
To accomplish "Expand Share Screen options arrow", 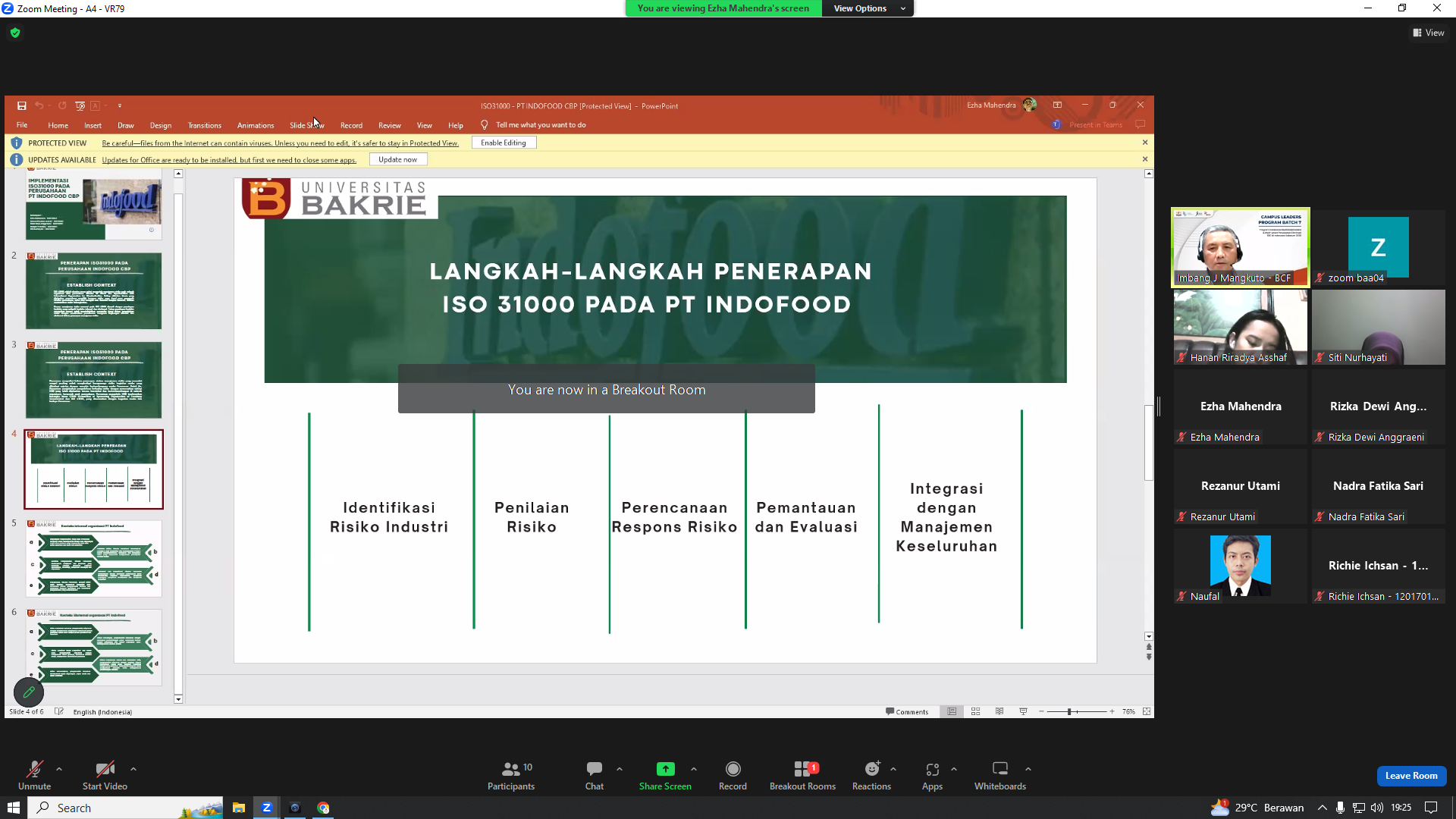I will click(694, 769).
